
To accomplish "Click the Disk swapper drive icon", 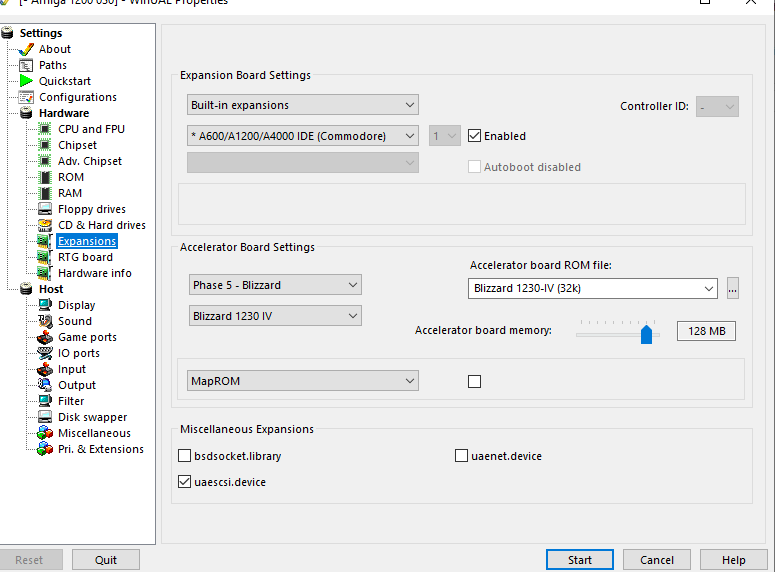I will (x=44, y=417).
